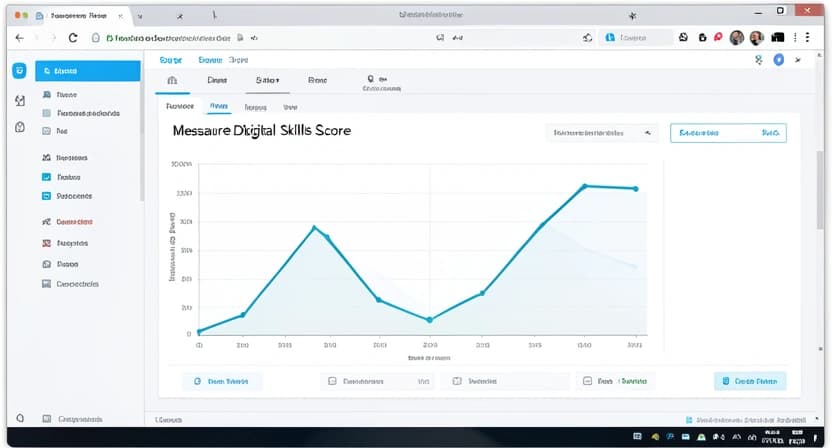Toggle the checkbox item below the chart

pyautogui.click(x=333, y=381)
